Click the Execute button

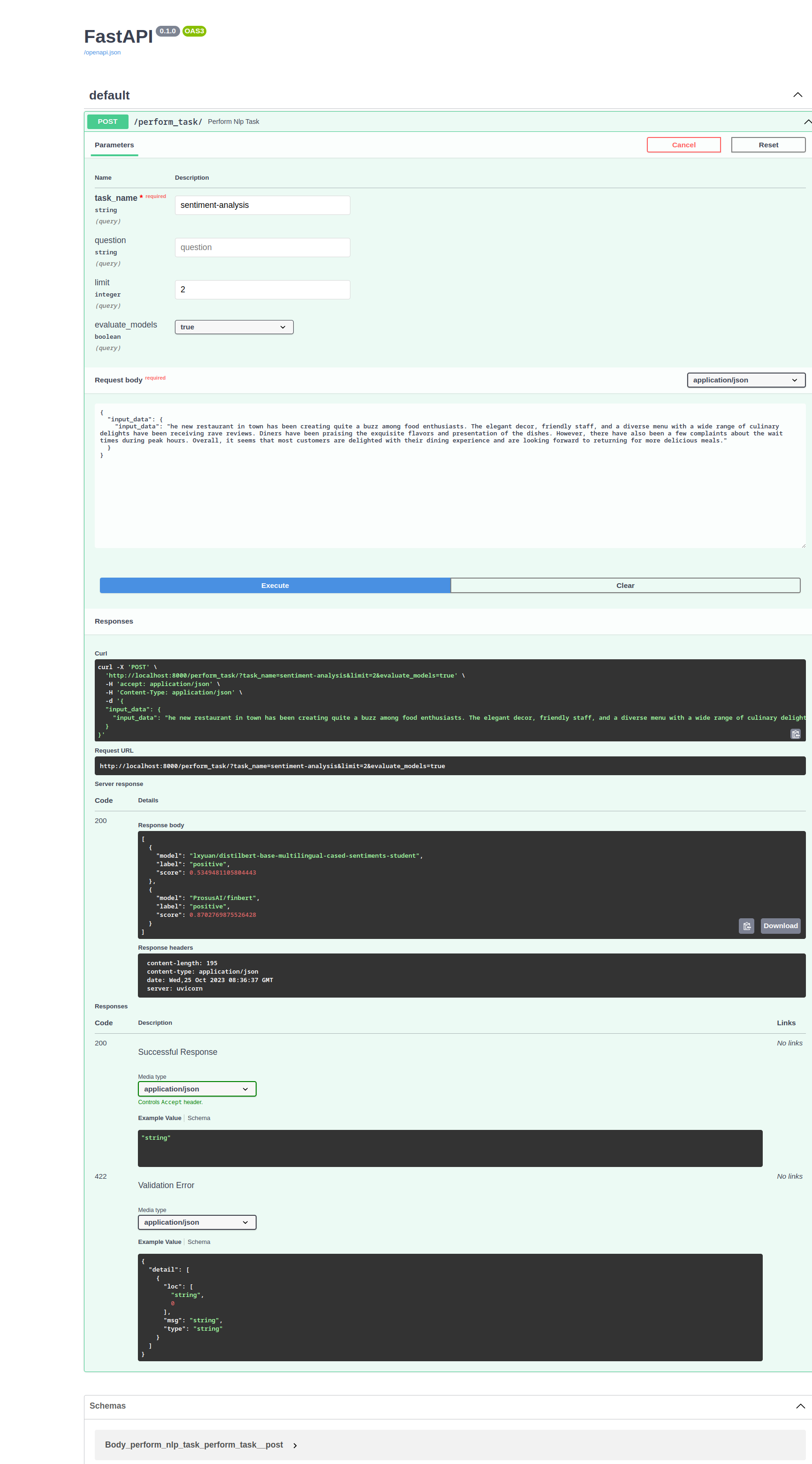[275, 586]
